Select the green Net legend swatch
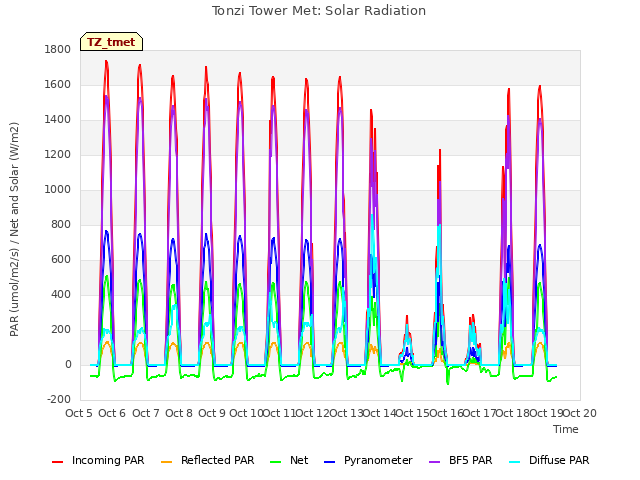Viewport: 640px width, 480px height. pyautogui.click(x=276, y=461)
